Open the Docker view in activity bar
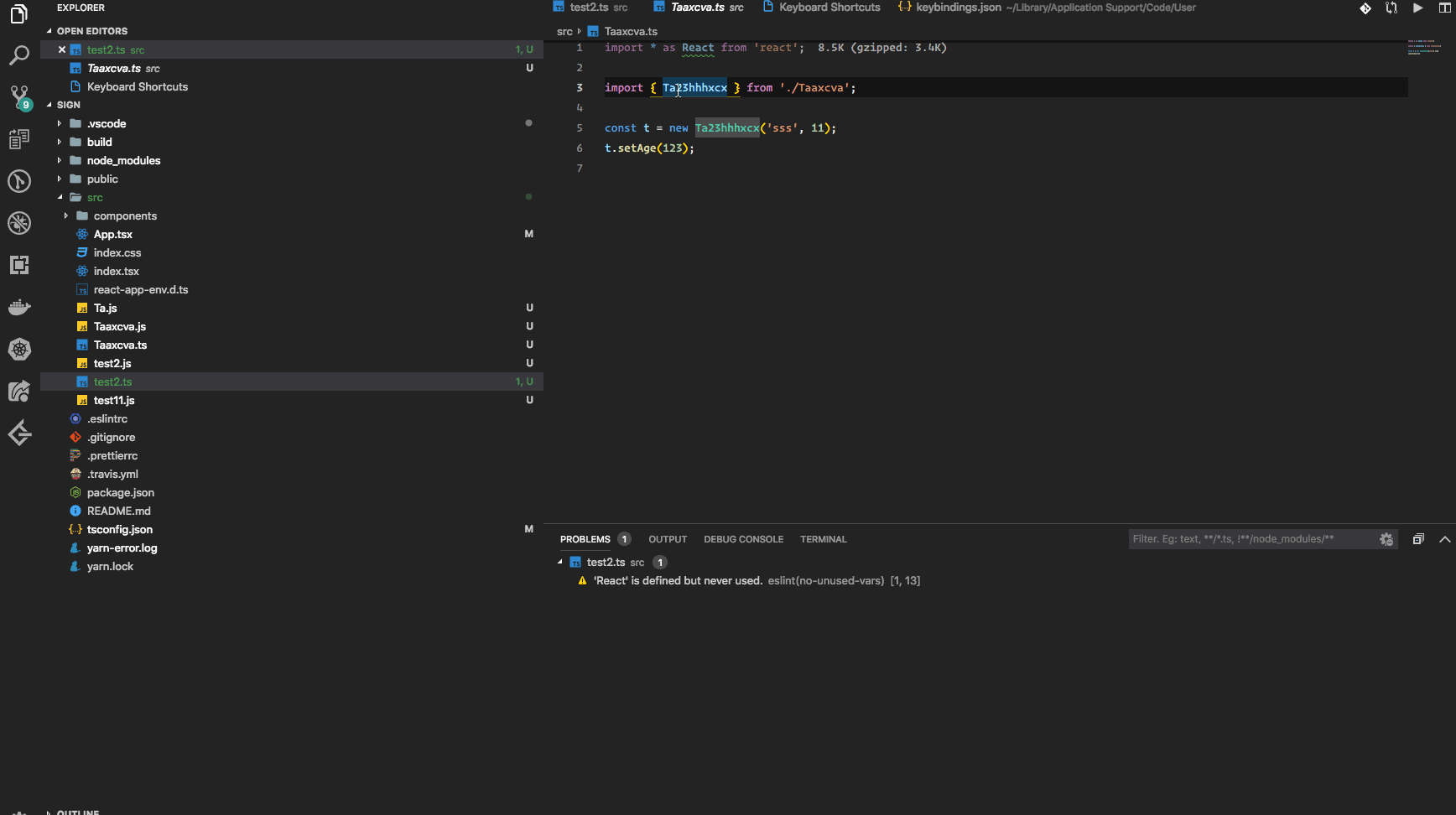This screenshot has width=1456, height=815. (x=18, y=307)
